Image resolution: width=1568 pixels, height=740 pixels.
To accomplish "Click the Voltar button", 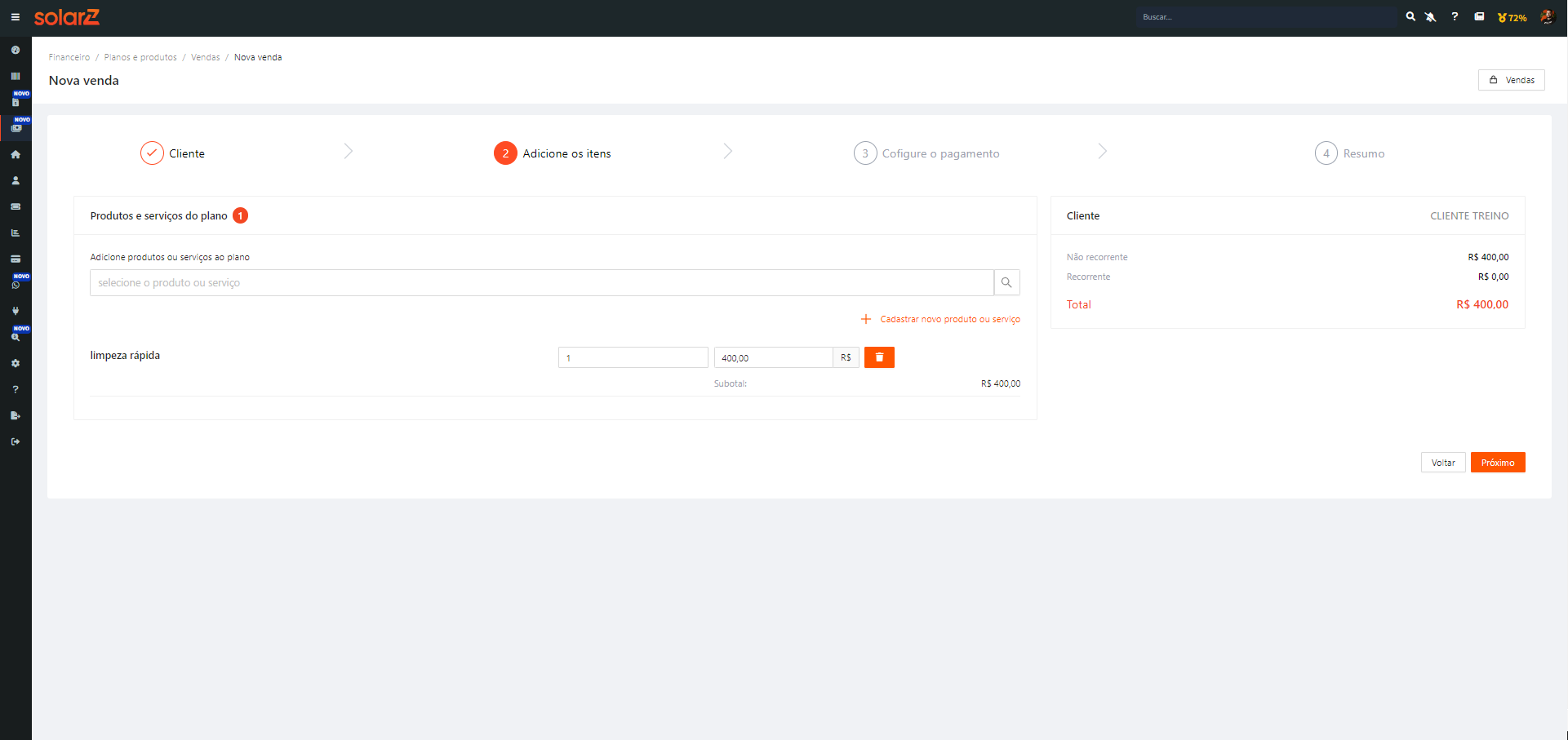I will pyautogui.click(x=1442, y=463).
